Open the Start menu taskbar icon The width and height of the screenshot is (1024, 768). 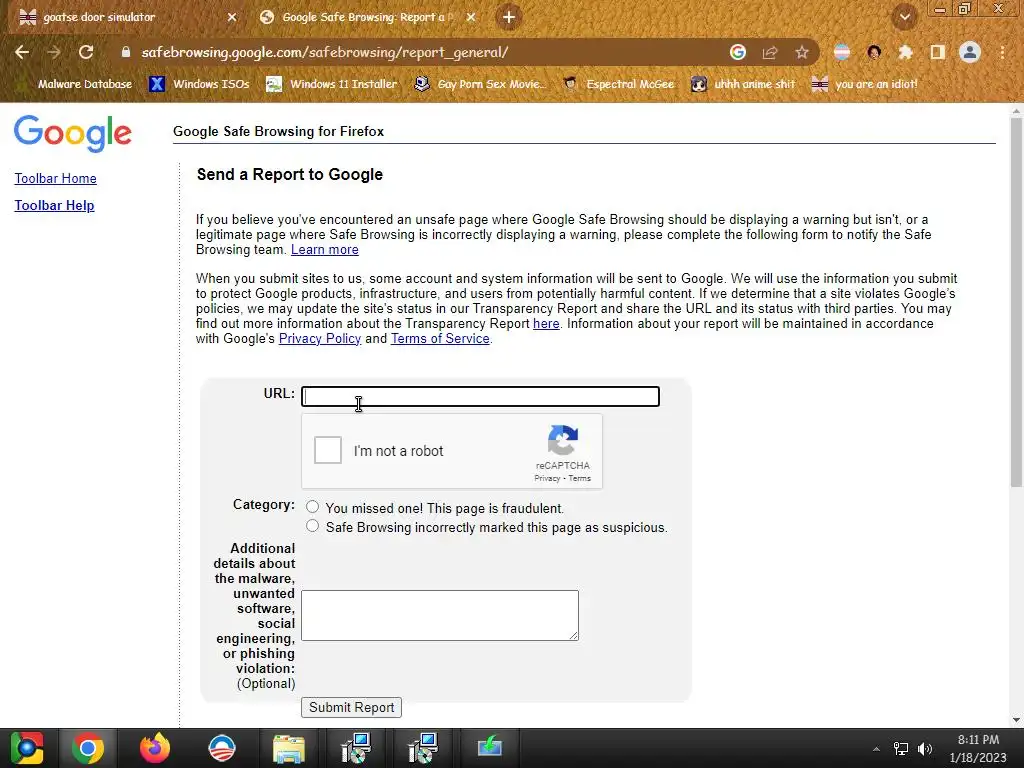pos(27,748)
